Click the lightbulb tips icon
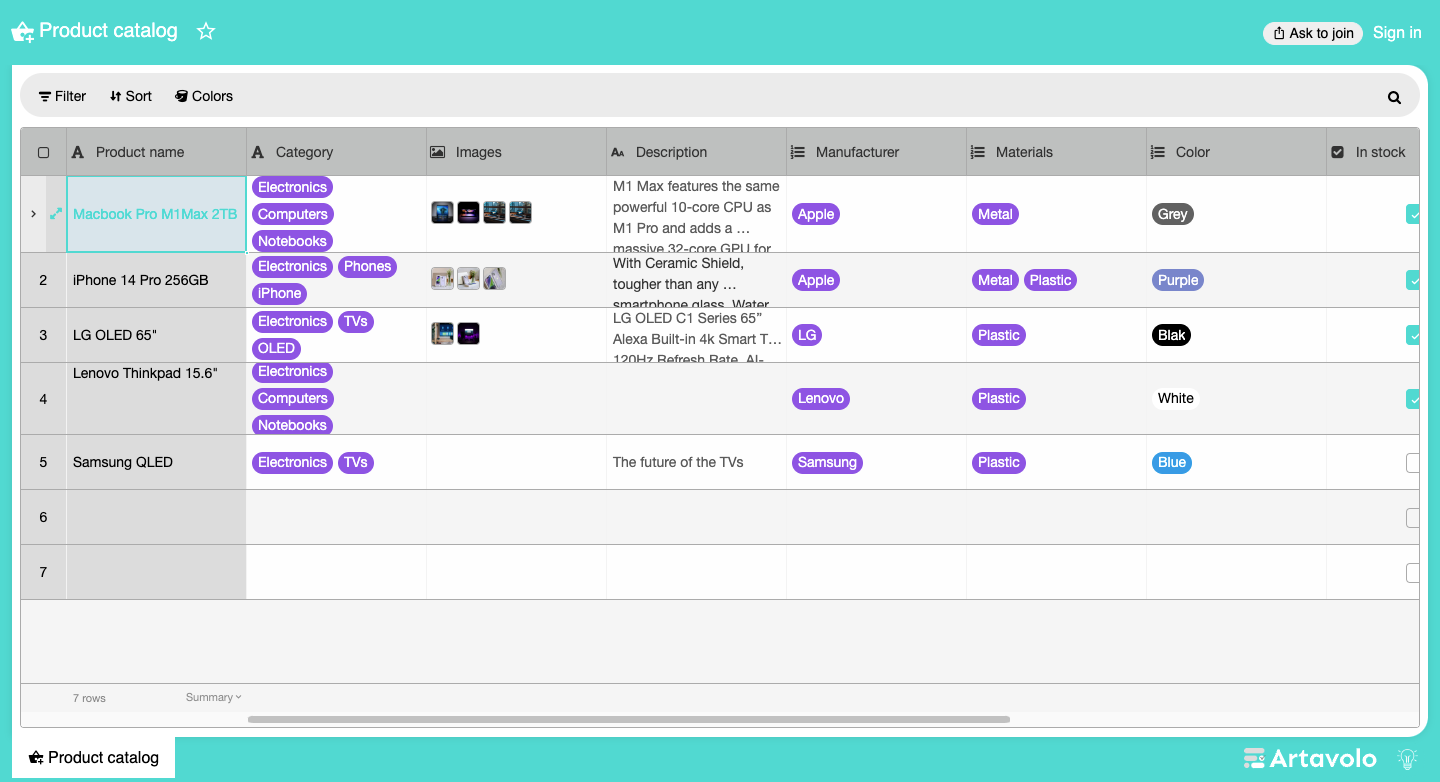Viewport: 1440px width, 782px height. point(1407,758)
